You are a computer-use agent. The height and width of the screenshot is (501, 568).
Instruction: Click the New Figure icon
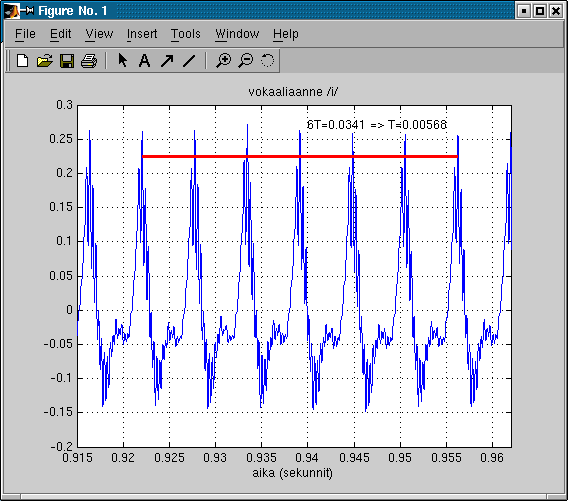(22, 60)
